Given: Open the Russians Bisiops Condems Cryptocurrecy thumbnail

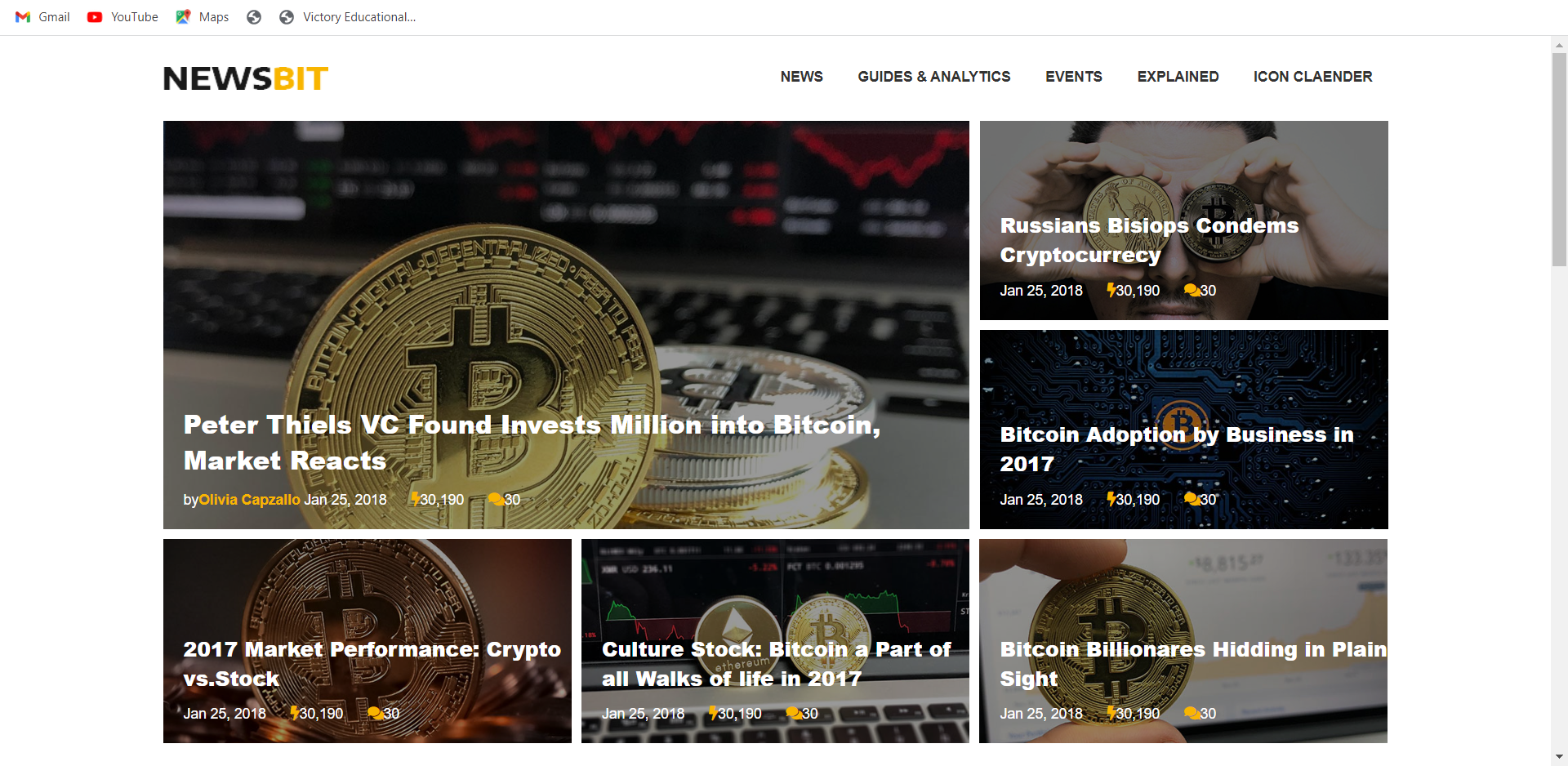Looking at the screenshot, I should (x=1183, y=220).
